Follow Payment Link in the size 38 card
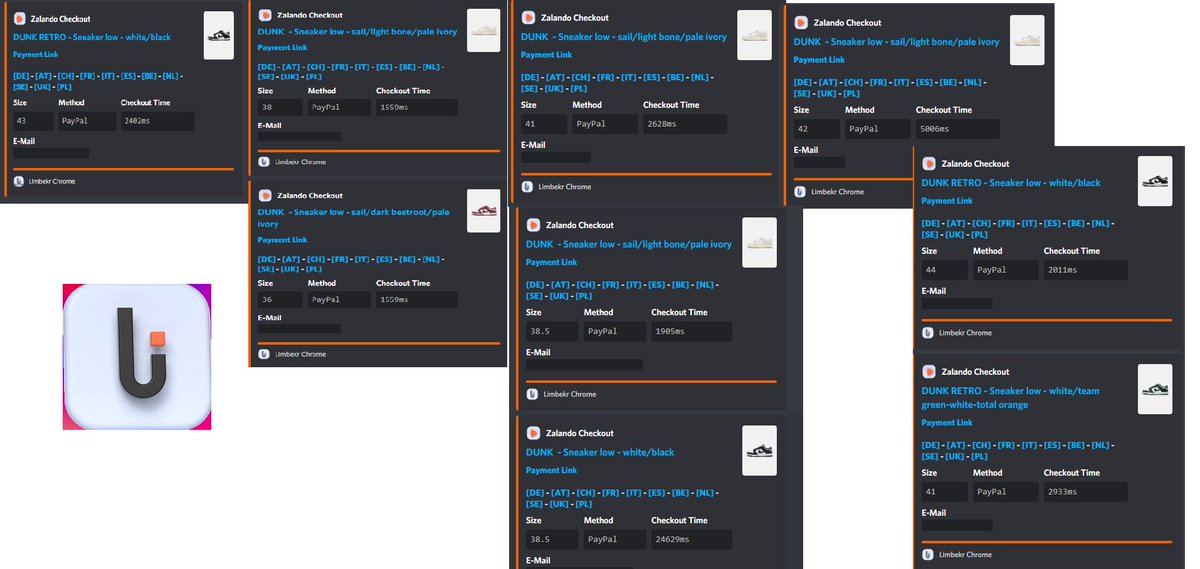The height and width of the screenshot is (569, 1200). tap(280, 47)
